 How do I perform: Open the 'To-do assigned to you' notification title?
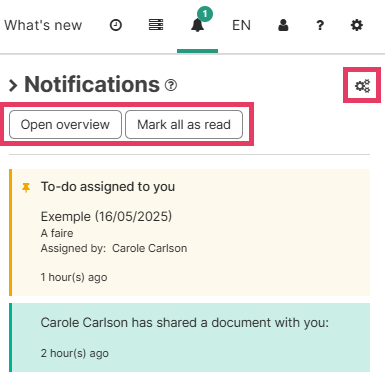pyautogui.click(x=108, y=187)
